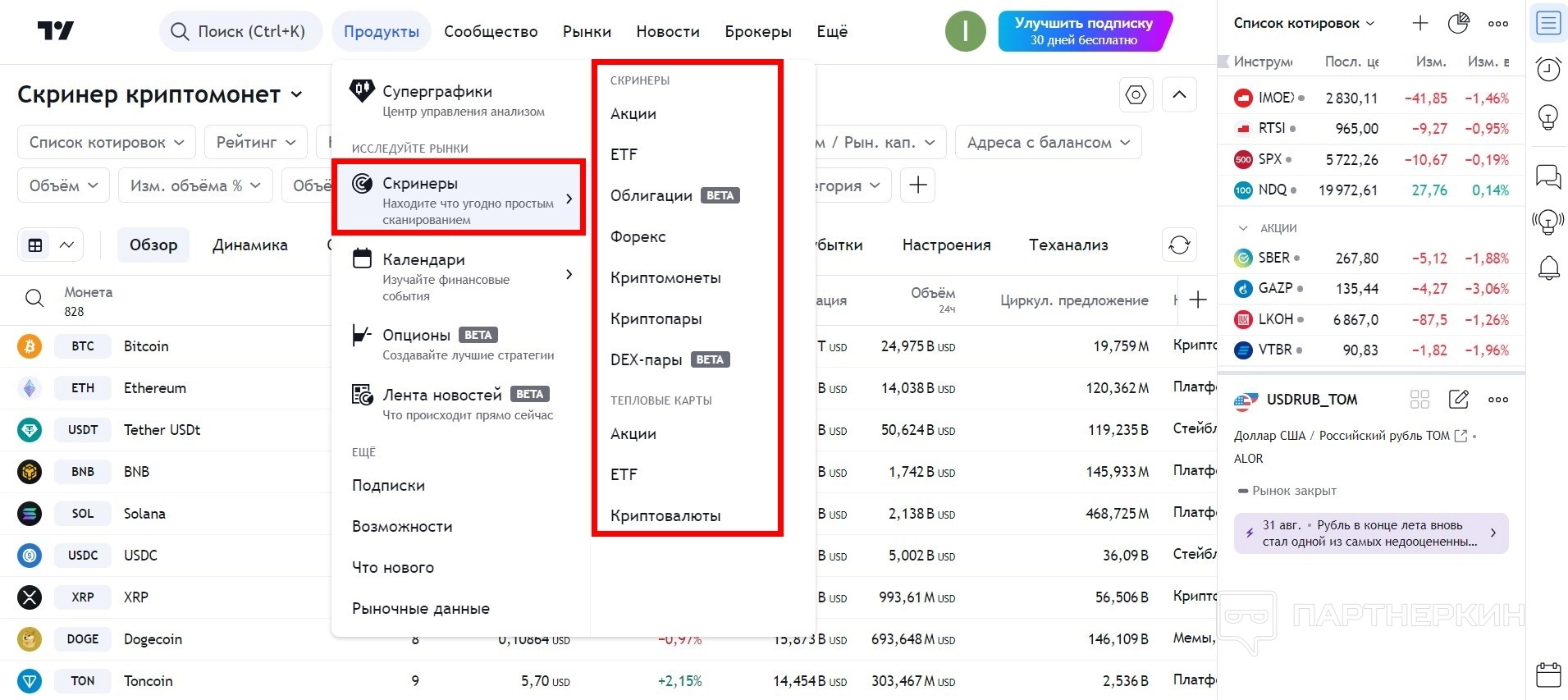
Task: Expand the Рейтинг filter dropdown
Action: click(x=256, y=142)
